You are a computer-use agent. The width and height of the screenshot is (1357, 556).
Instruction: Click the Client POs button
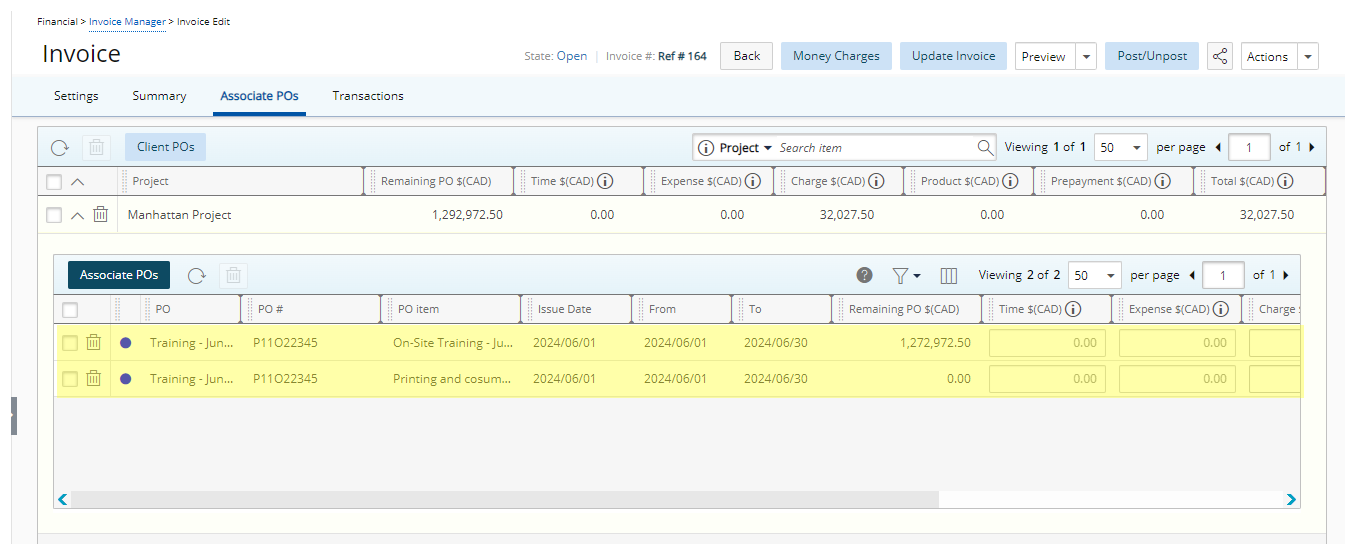click(165, 147)
